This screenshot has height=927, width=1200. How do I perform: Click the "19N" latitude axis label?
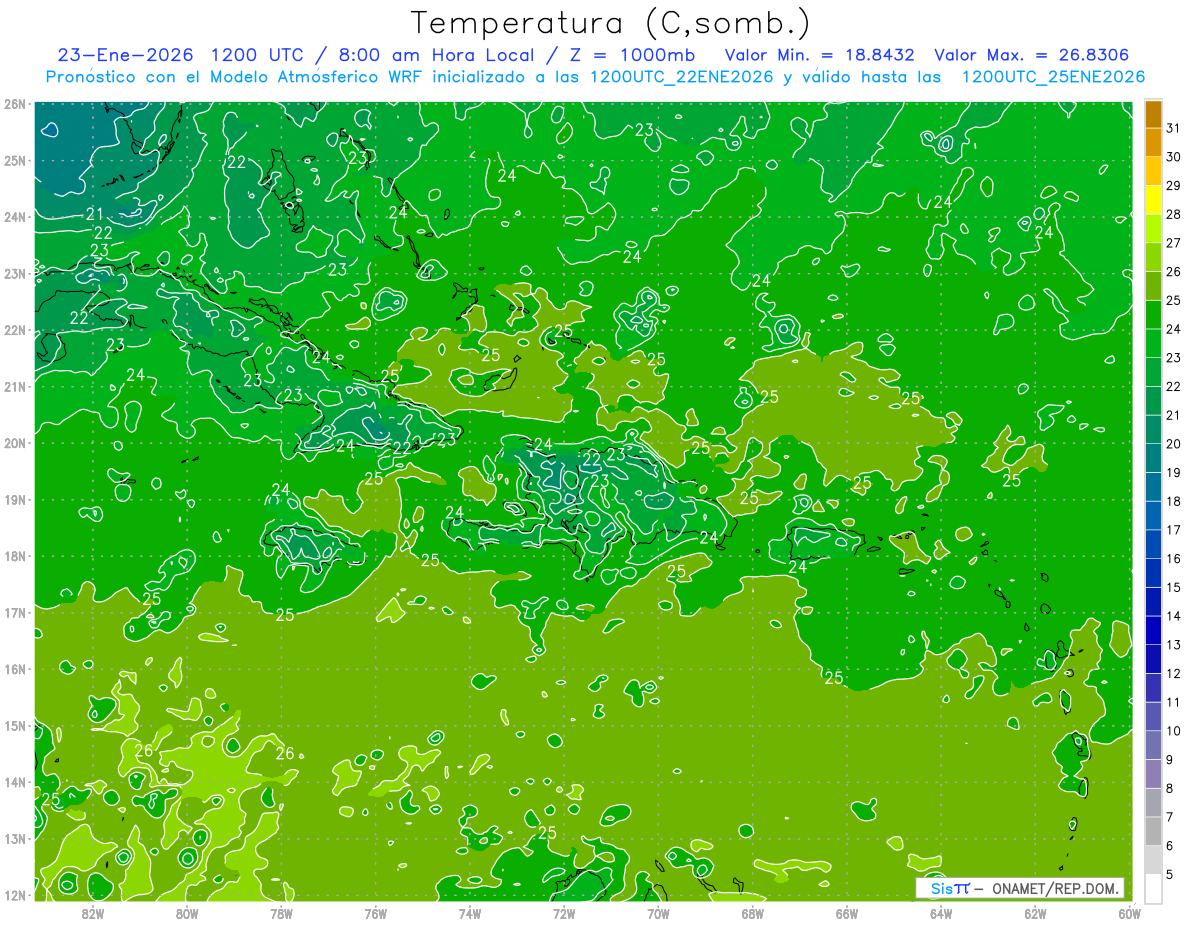[x=14, y=500]
